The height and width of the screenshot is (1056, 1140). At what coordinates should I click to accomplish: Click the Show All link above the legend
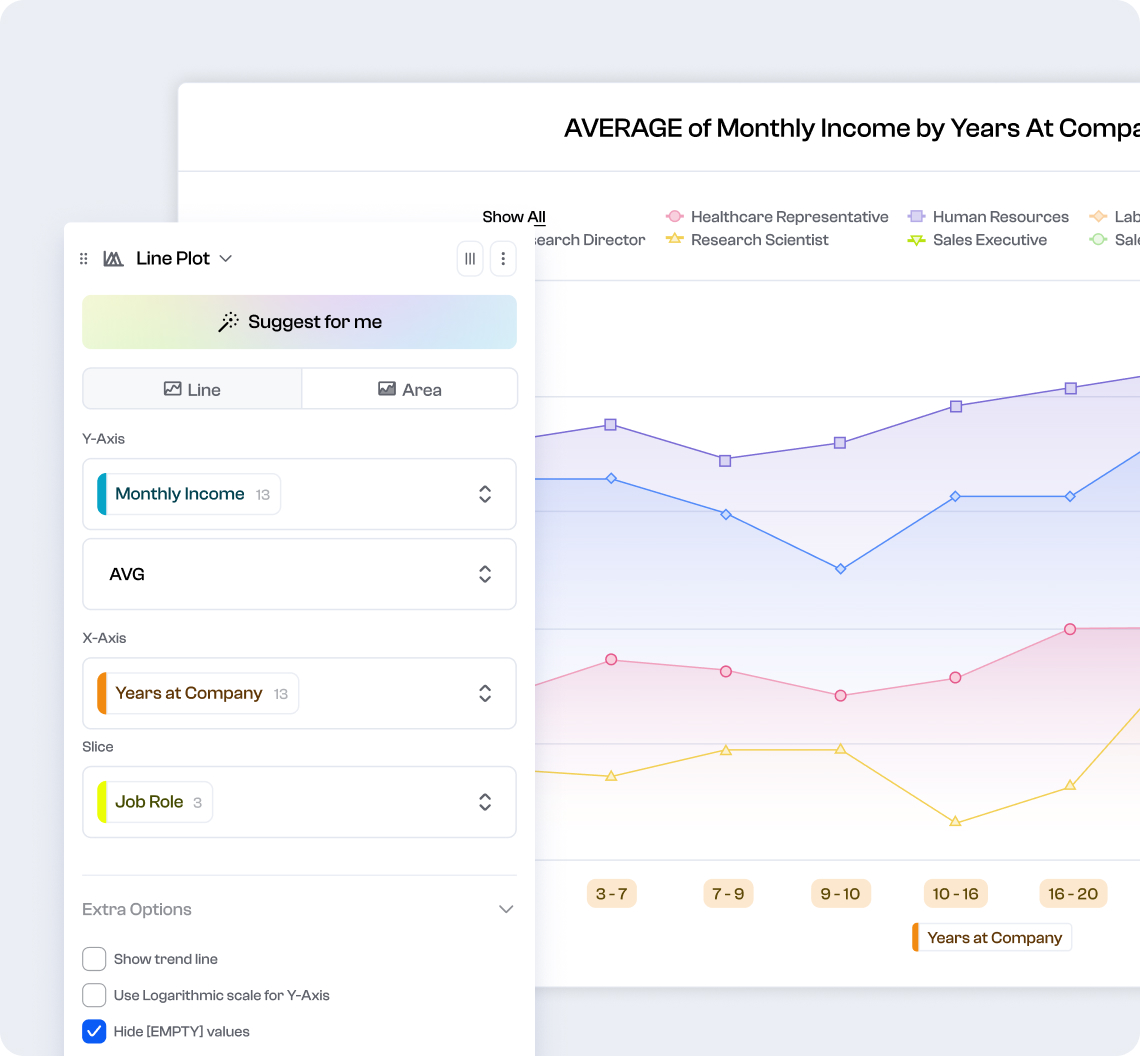513,217
